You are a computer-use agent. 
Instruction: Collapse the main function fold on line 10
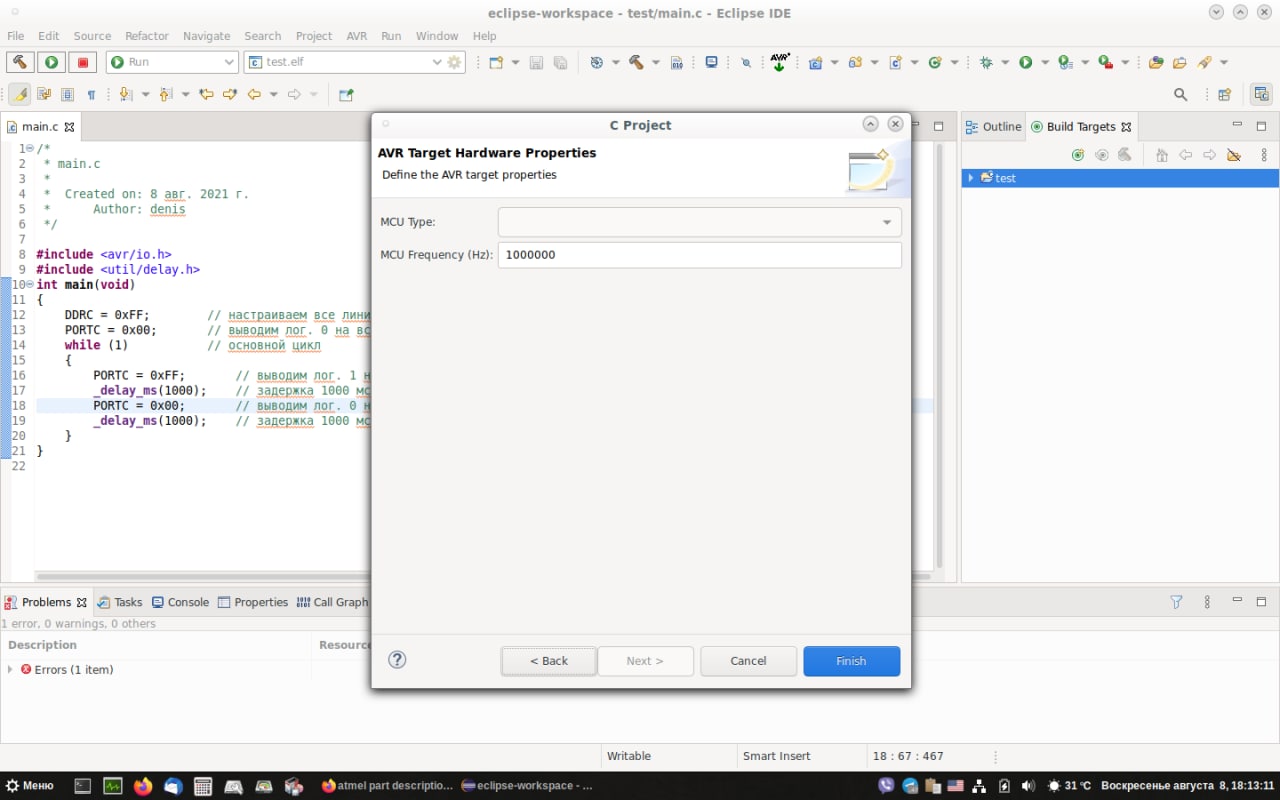[x=30, y=285]
